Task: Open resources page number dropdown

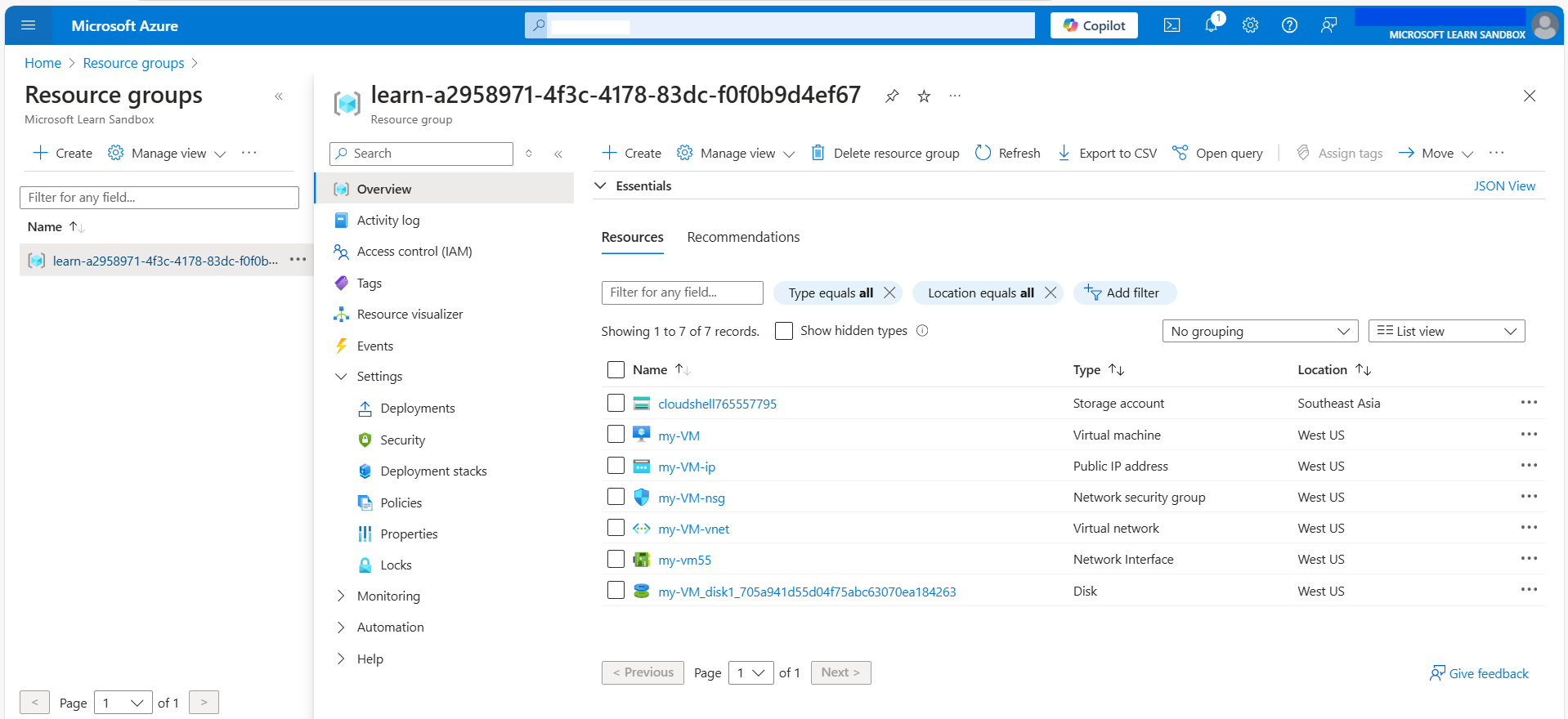Action: click(750, 673)
